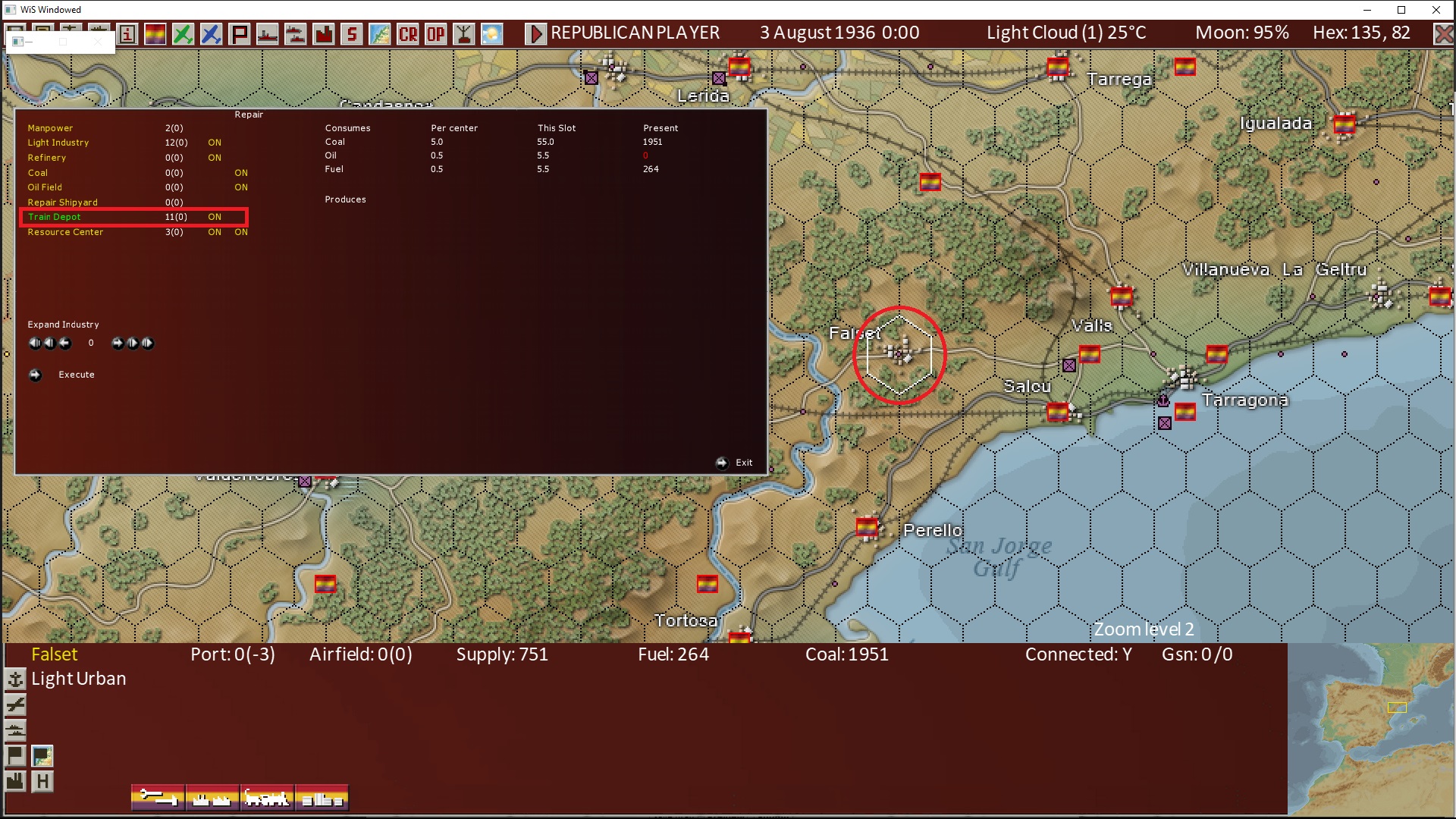The image size is (1456, 819).
Task: Click the factory icon in bottom-left panel
Action: (x=15, y=781)
